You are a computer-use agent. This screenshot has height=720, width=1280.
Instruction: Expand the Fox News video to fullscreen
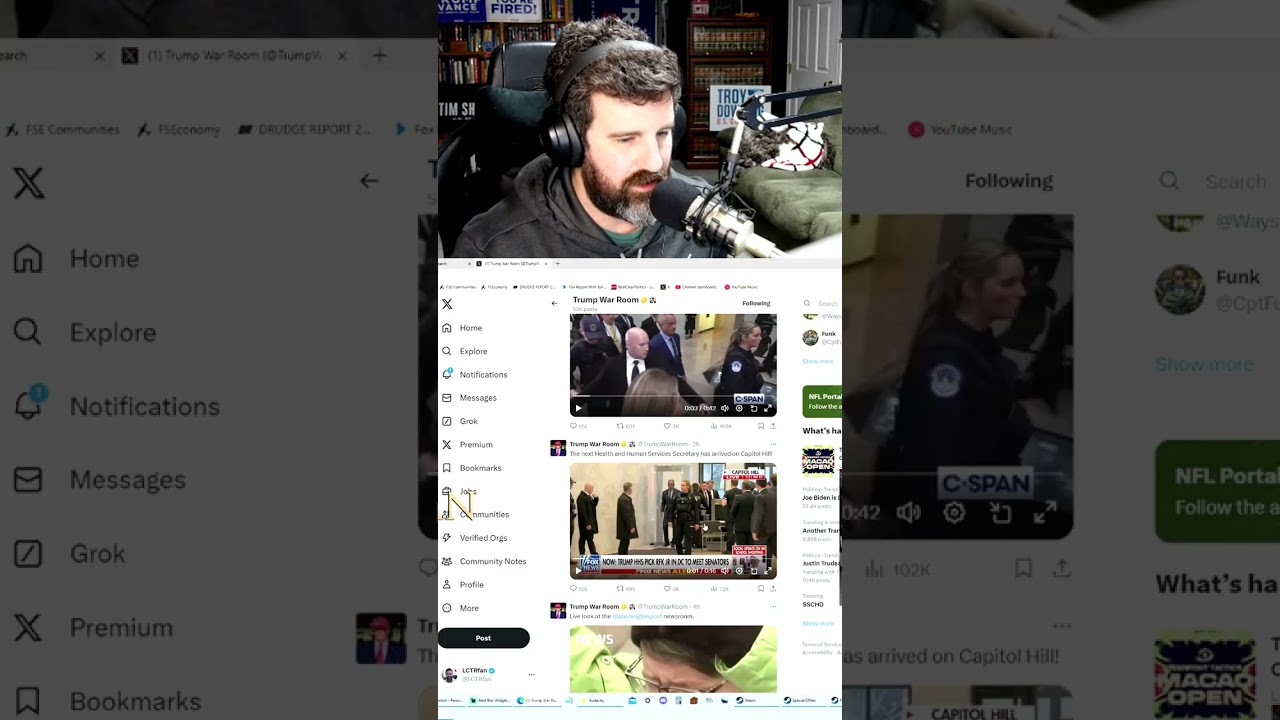767,571
